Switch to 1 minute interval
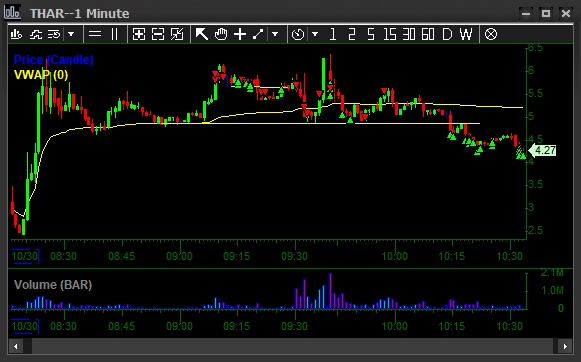 click(x=333, y=34)
